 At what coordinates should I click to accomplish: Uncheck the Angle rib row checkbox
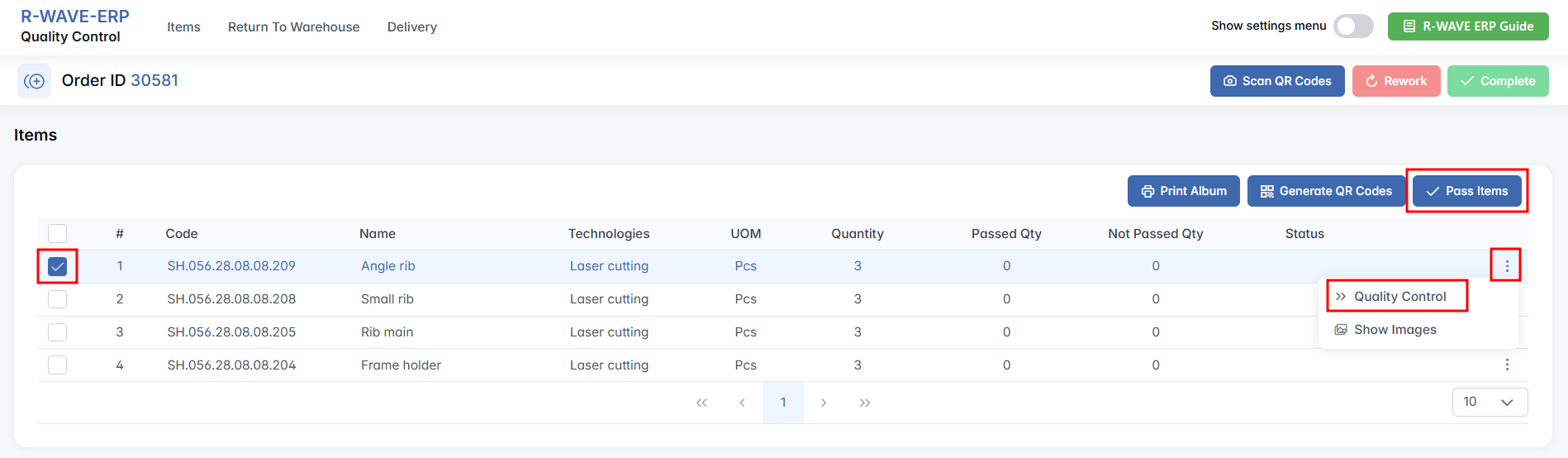click(57, 266)
